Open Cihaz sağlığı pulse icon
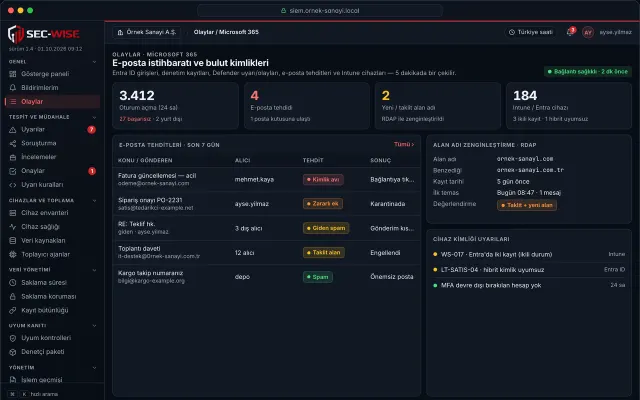This screenshot has width=640, height=400. 13,227
